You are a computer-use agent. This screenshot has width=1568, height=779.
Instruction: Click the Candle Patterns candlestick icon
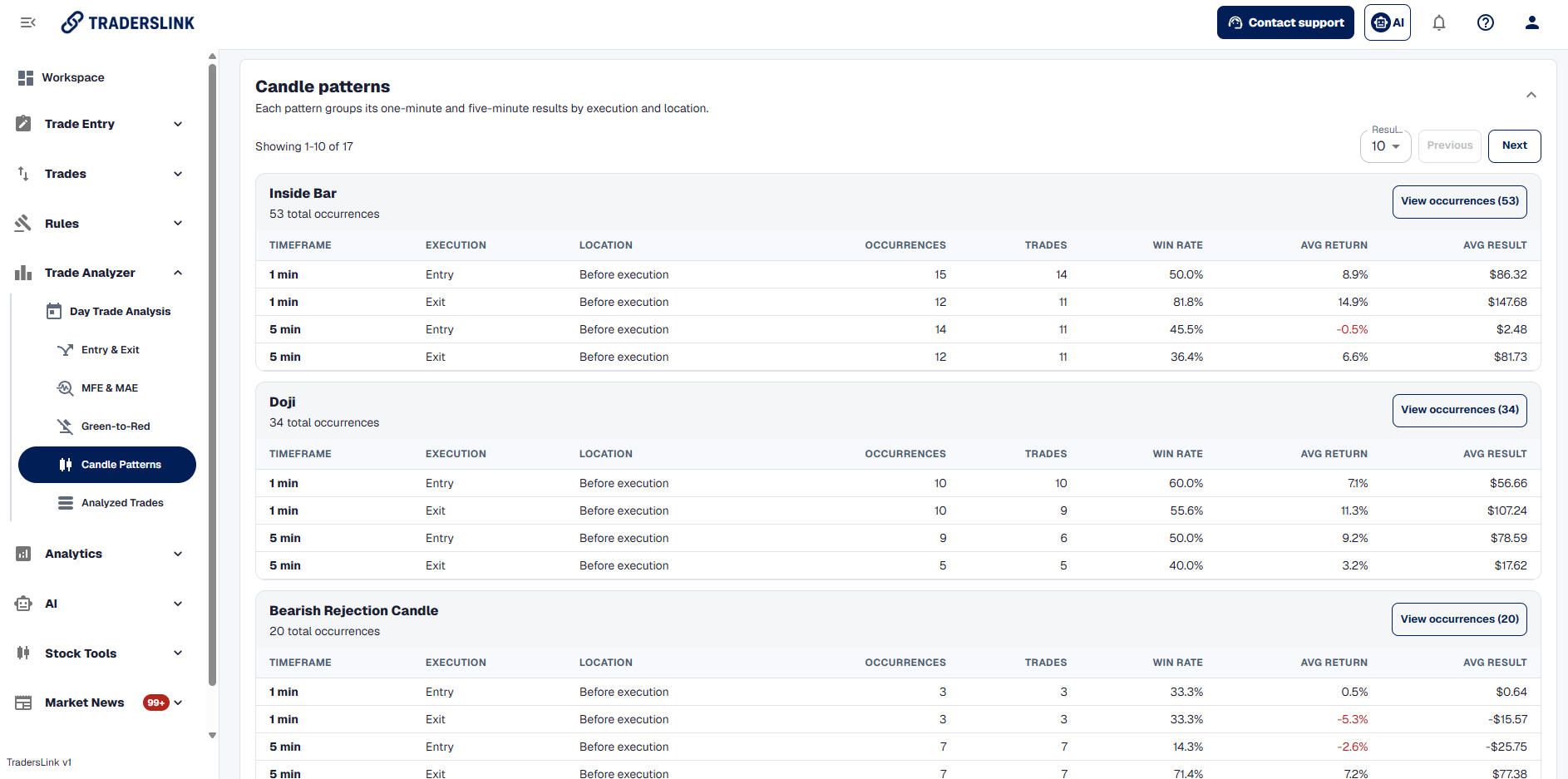coord(65,465)
